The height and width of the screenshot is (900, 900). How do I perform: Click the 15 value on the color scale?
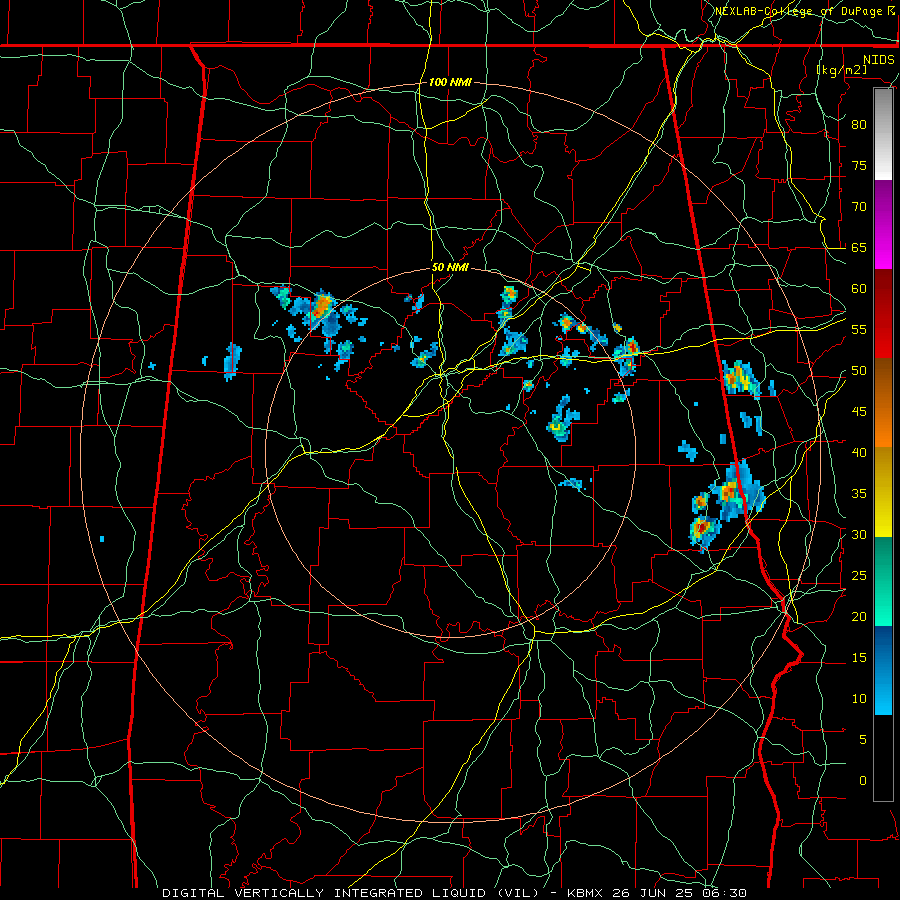[859, 658]
